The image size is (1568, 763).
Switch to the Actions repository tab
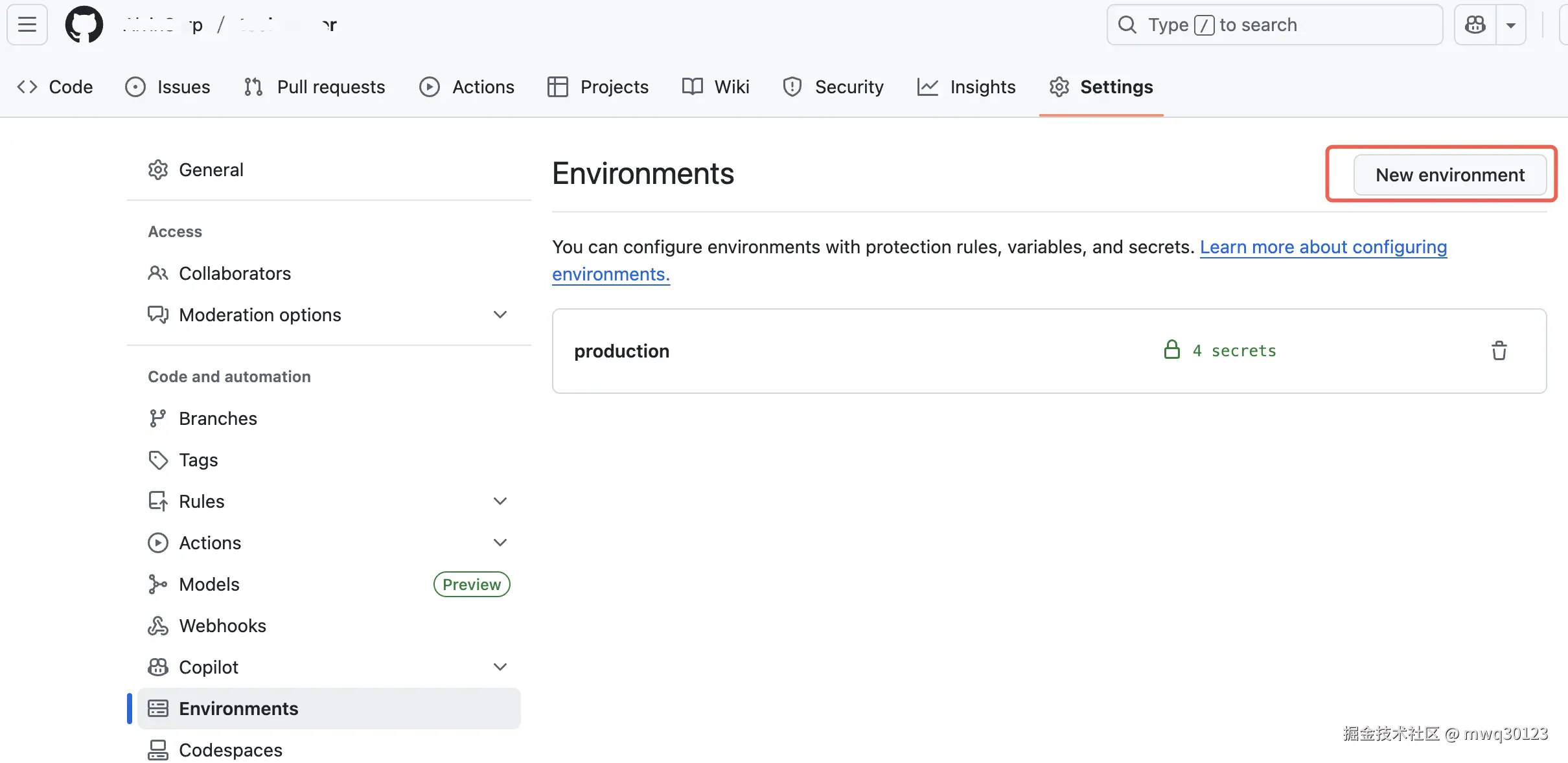[x=467, y=87]
